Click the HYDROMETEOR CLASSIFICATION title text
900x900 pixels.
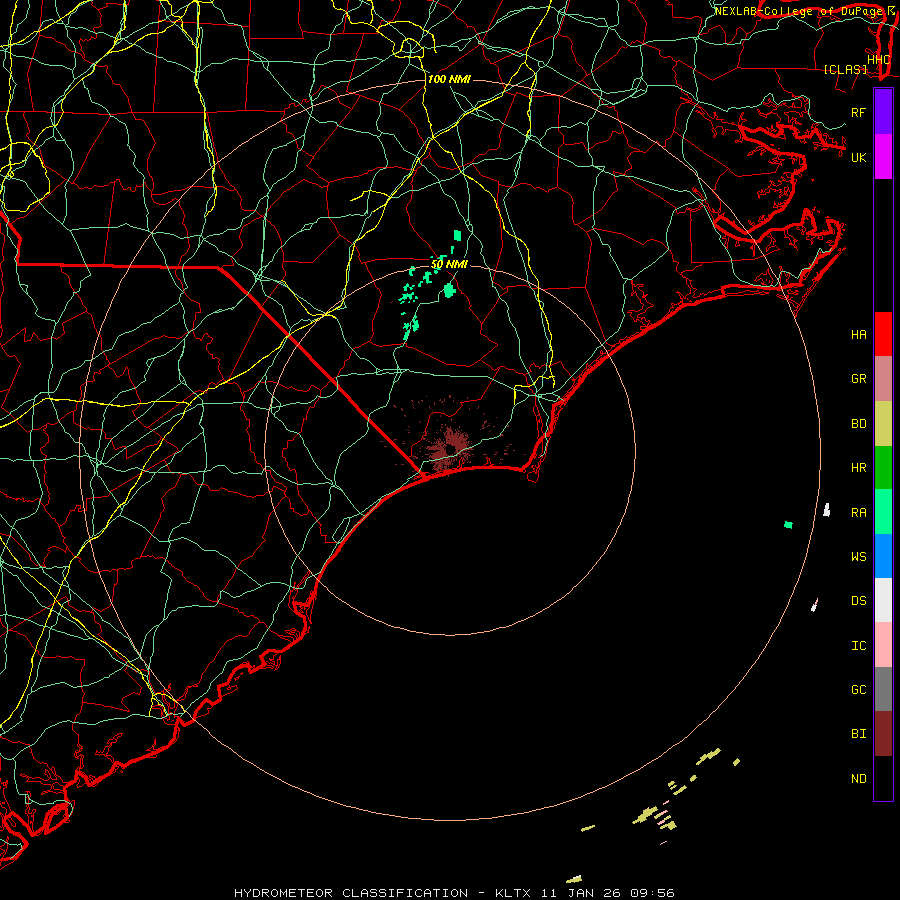(x=351, y=893)
